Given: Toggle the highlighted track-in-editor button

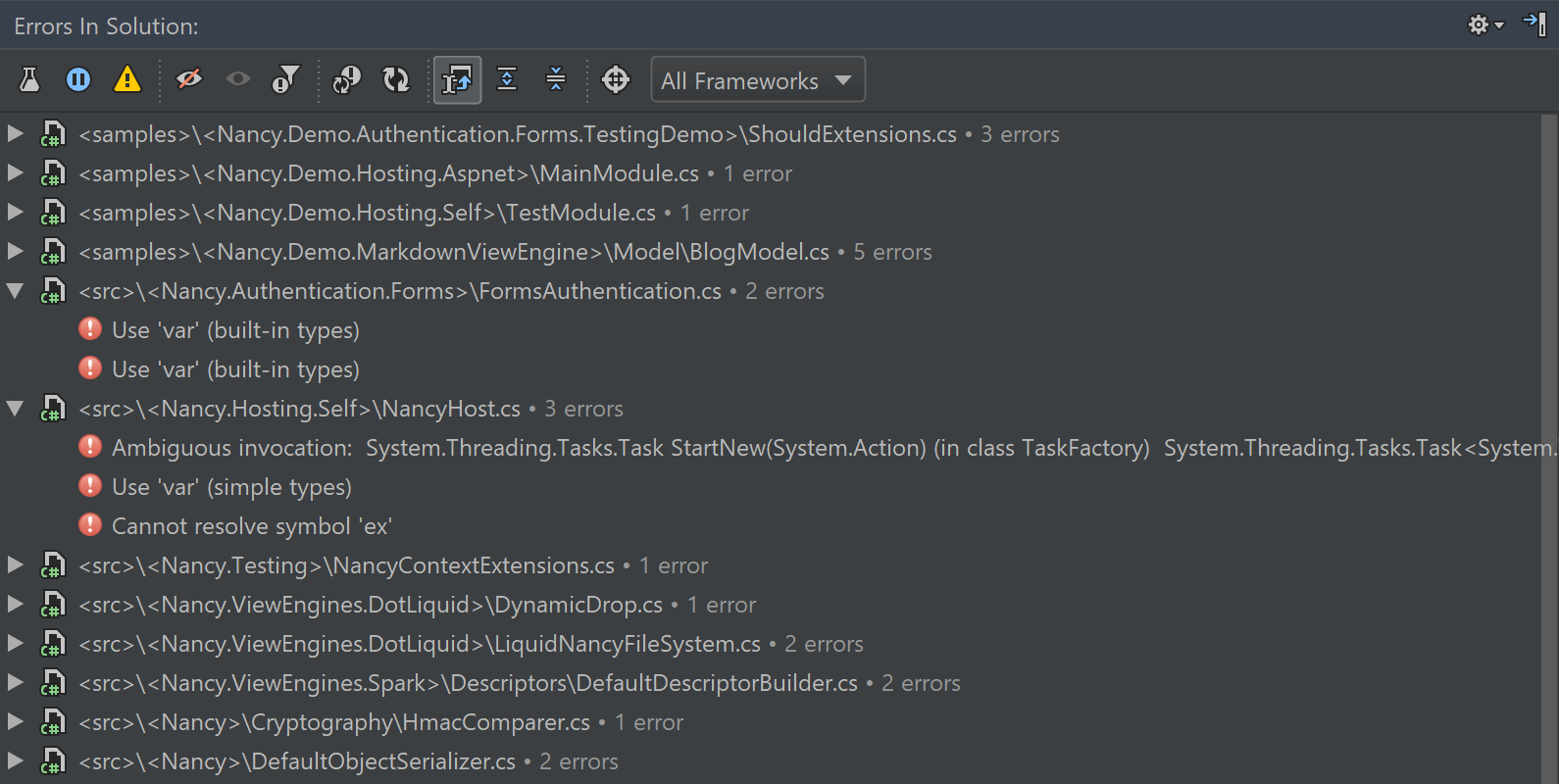Looking at the screenshot, I should 458,80.
